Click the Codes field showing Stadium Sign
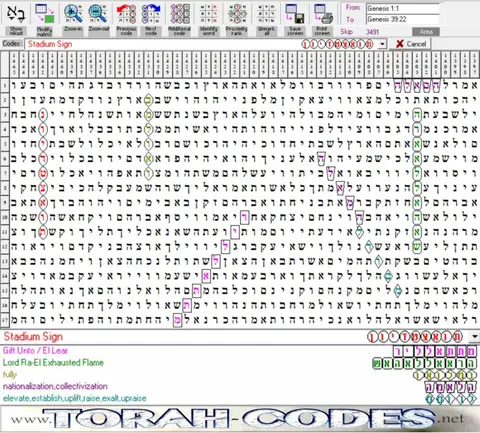Viewport: 480px width, 433px height. [205, 44]
